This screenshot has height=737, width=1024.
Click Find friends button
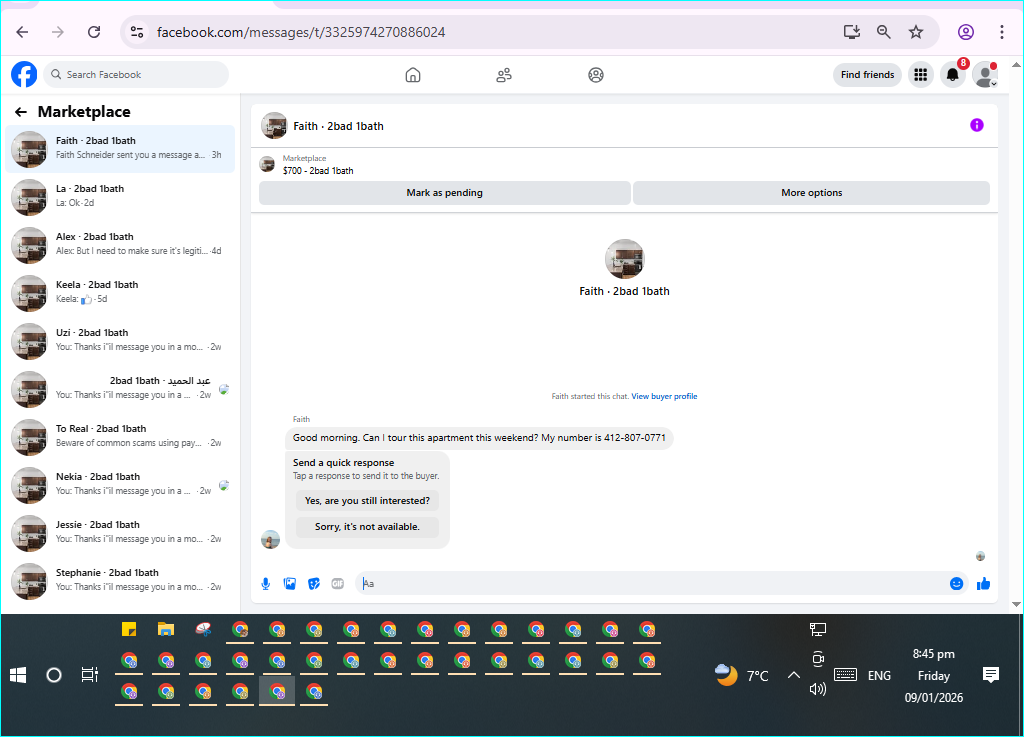tap(867, 75)
